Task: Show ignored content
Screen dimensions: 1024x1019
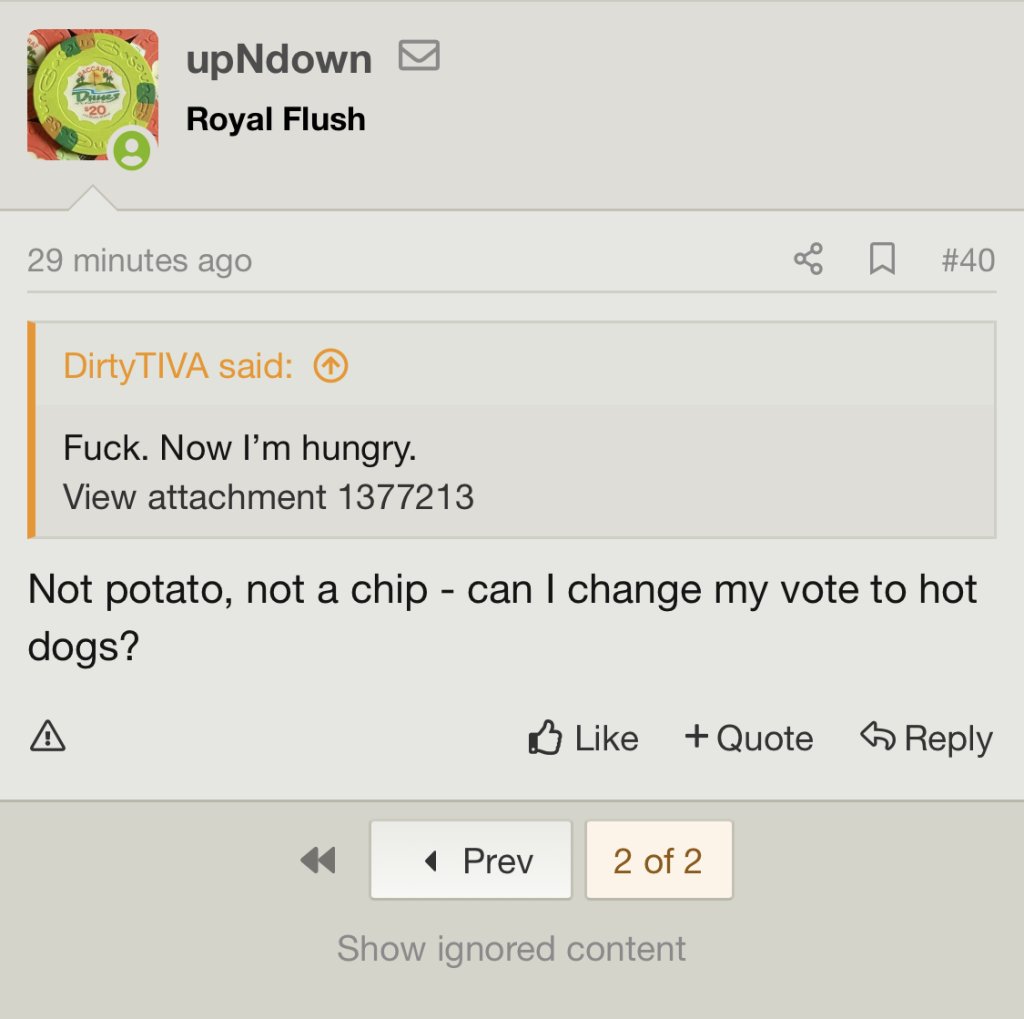Action: click(511, 948)
